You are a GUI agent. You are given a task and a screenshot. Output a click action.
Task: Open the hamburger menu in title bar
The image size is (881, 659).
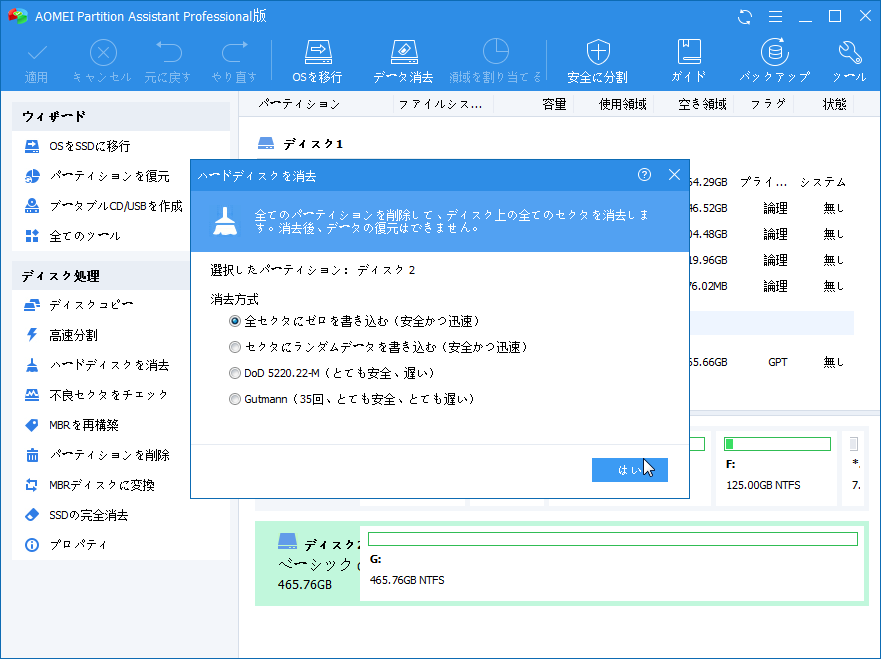click(x=775, y=17)
